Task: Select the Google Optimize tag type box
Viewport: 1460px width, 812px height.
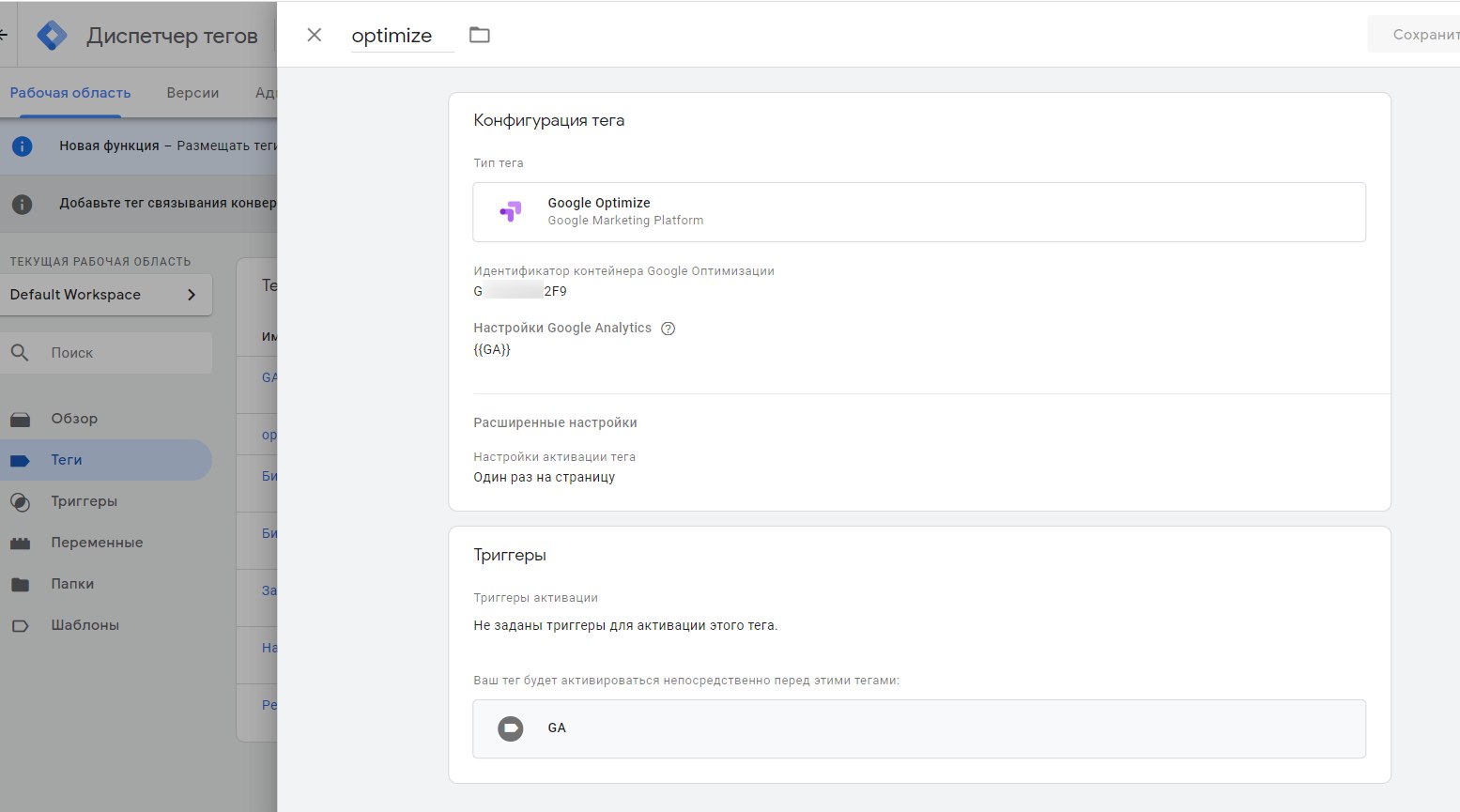Action: (x=919, y=212)
